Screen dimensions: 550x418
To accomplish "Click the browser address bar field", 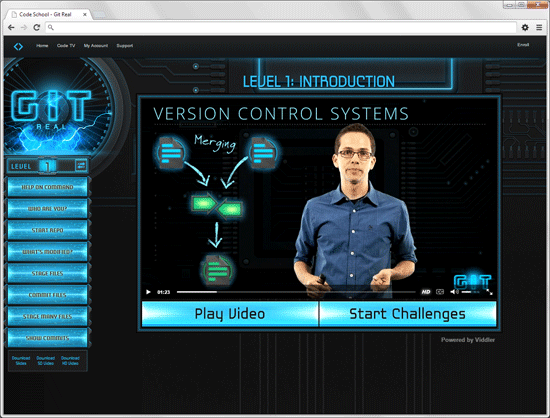I will [281, 27].
